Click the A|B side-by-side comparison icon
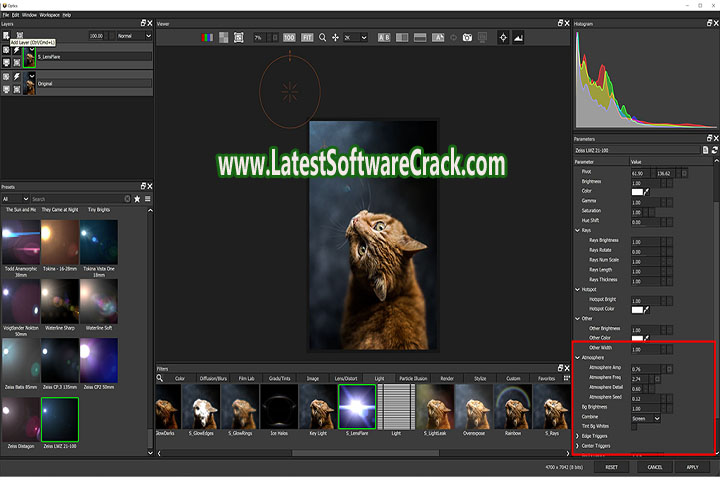720x480 pixels. (385, 37)
